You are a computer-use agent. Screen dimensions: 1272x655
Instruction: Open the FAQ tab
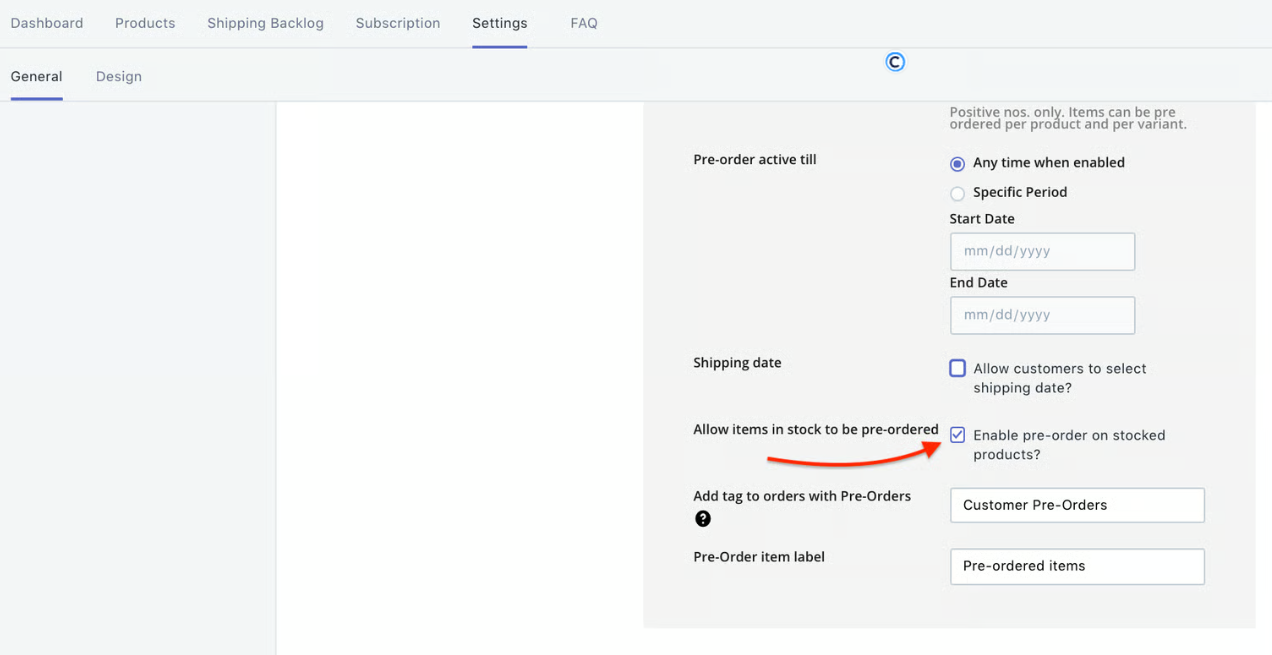(584, 23)
